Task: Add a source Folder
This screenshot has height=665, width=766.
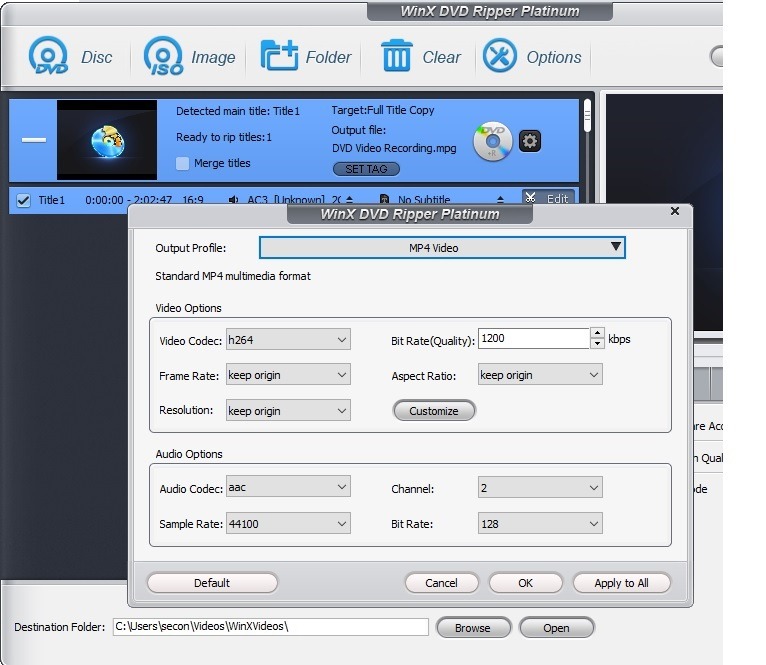Action: point(279,55)
